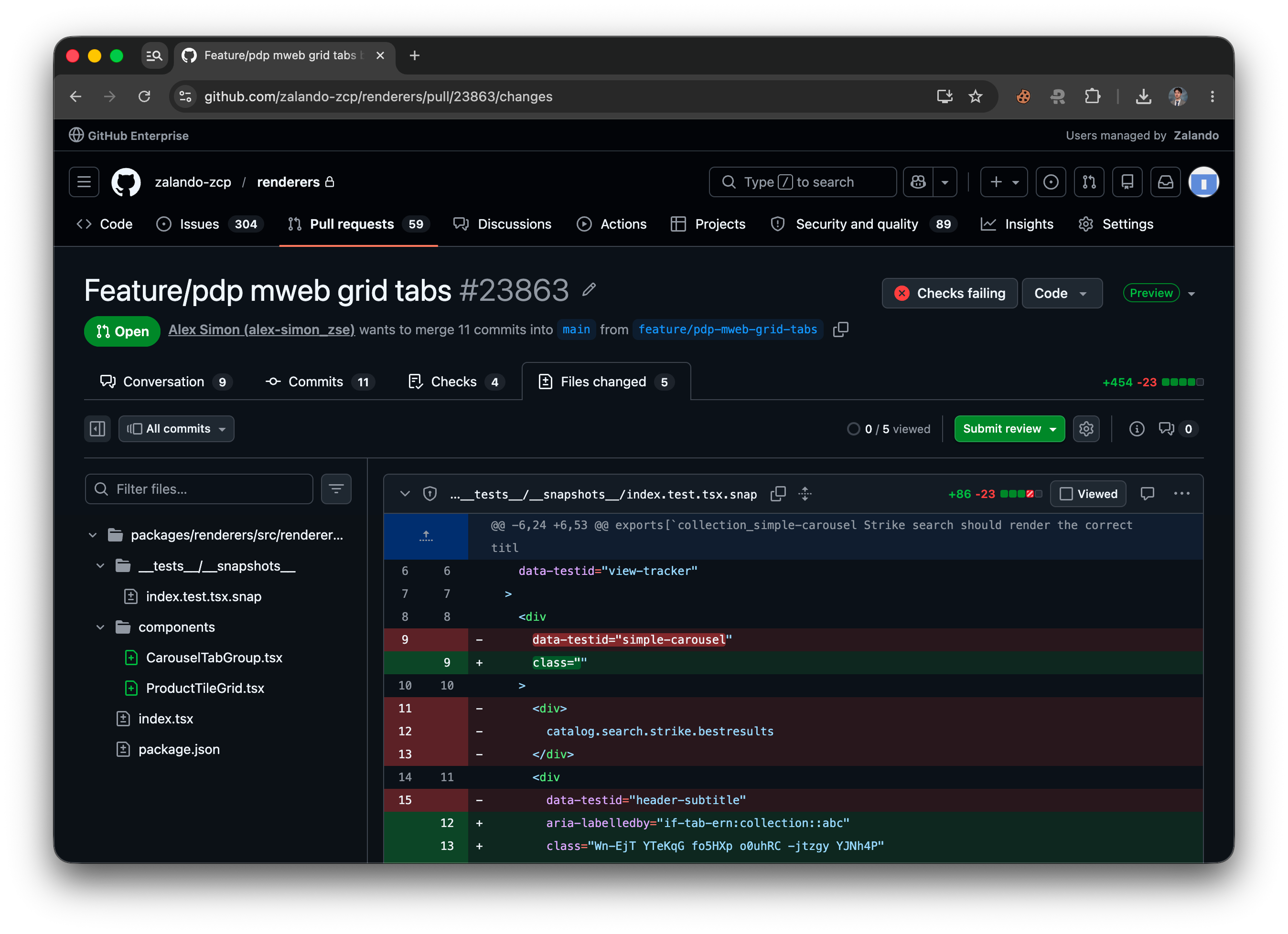Select ProductTileGrid.tsx in file tree

205,689
